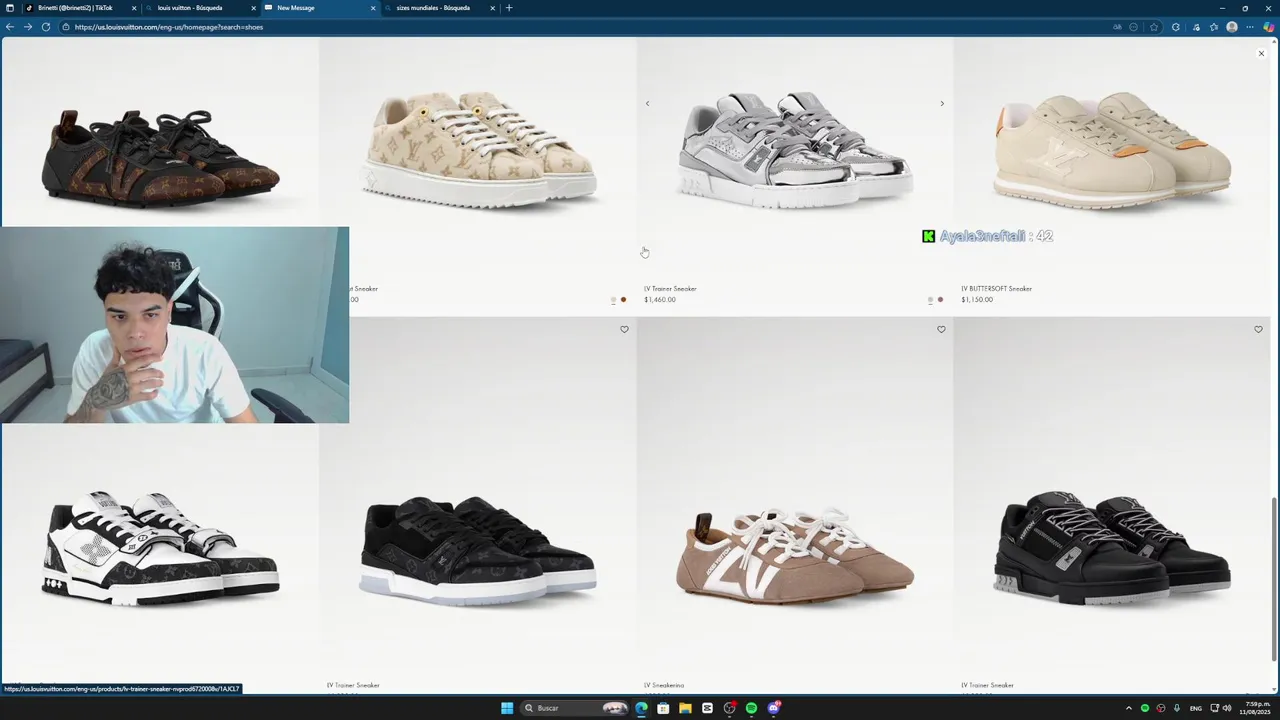Viewport: 1280px width, 720px height.
Task: Expand the system tray hidden icons chevron
Action: point(1129,708)
